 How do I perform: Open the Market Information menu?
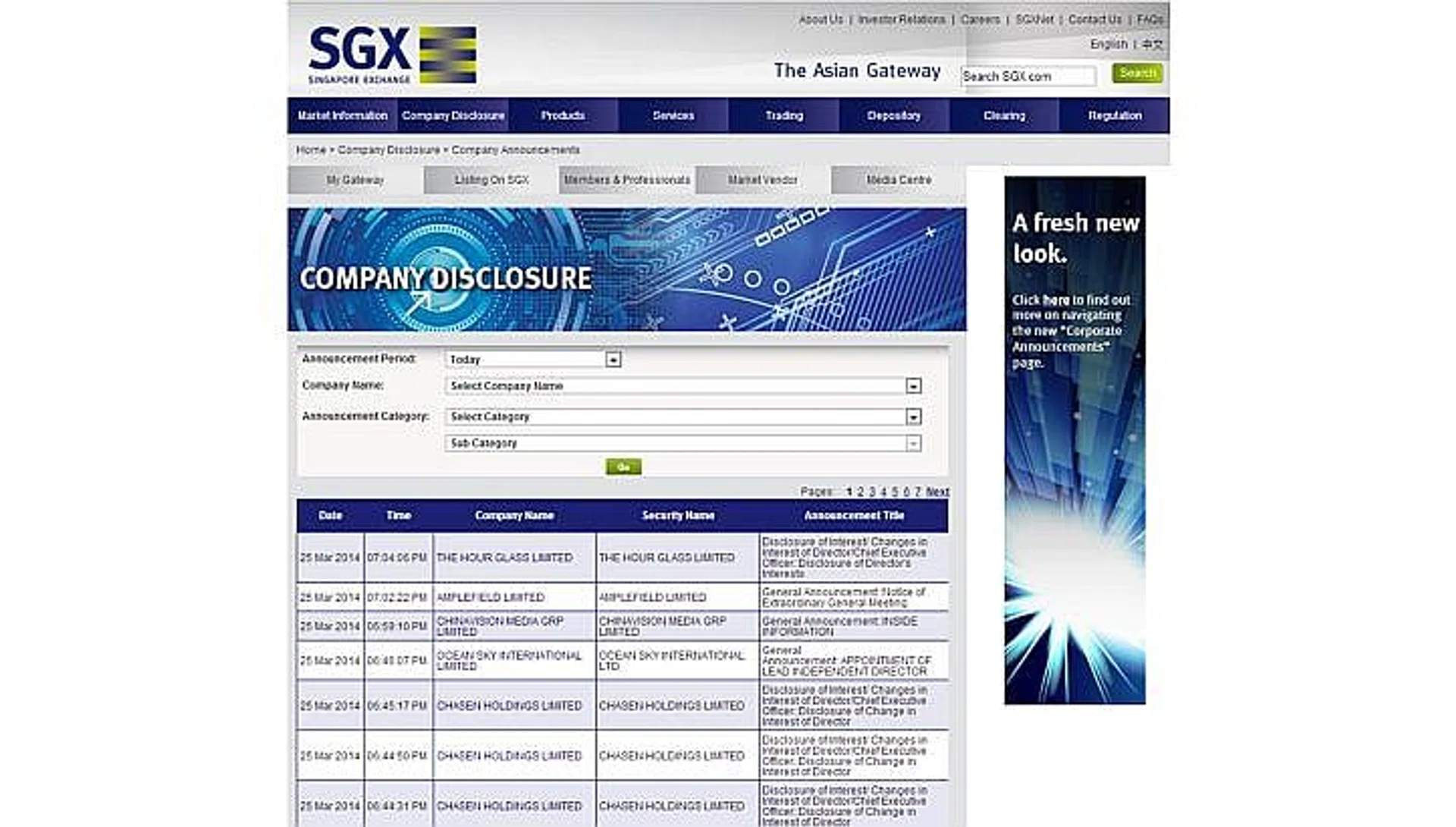[342, 115]
